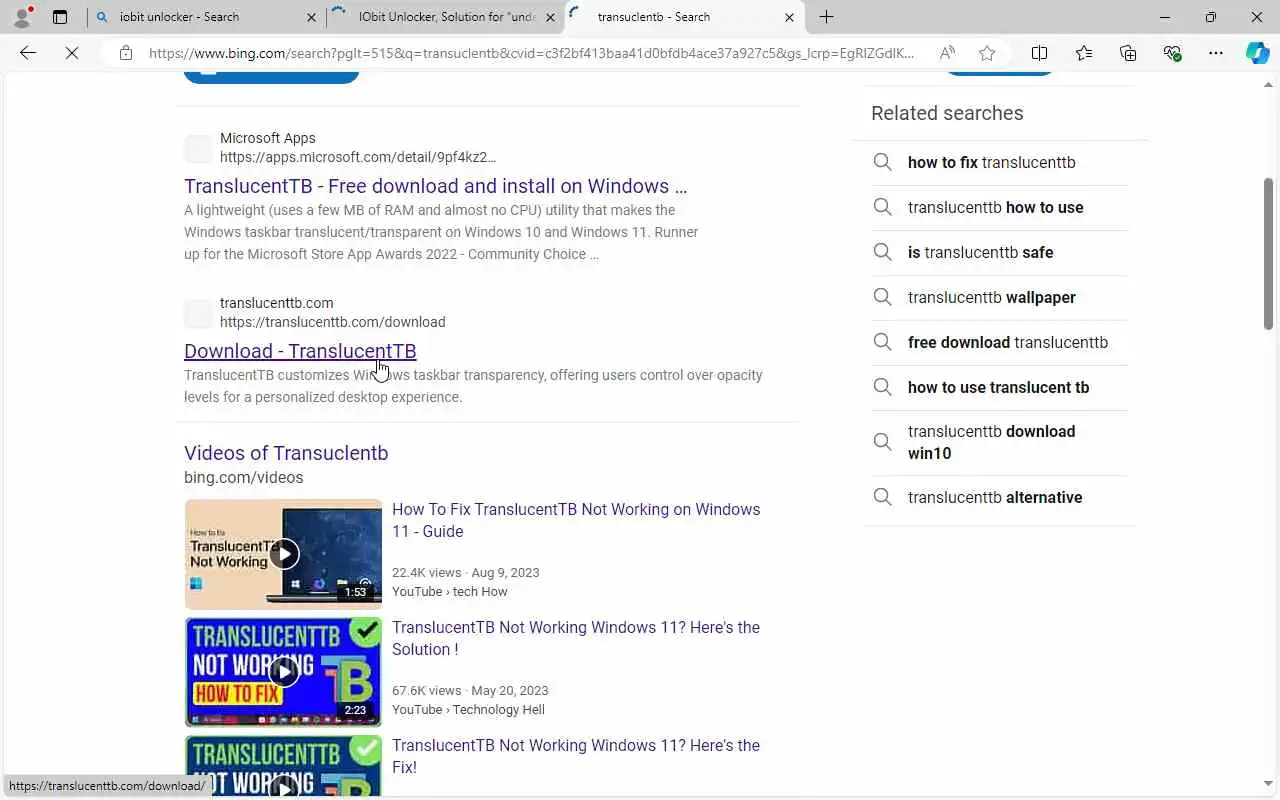Open the tab actions menu icon
The width and height of the screenshot is (1280, 800).
pyautogui.click(x=60, y=17)
